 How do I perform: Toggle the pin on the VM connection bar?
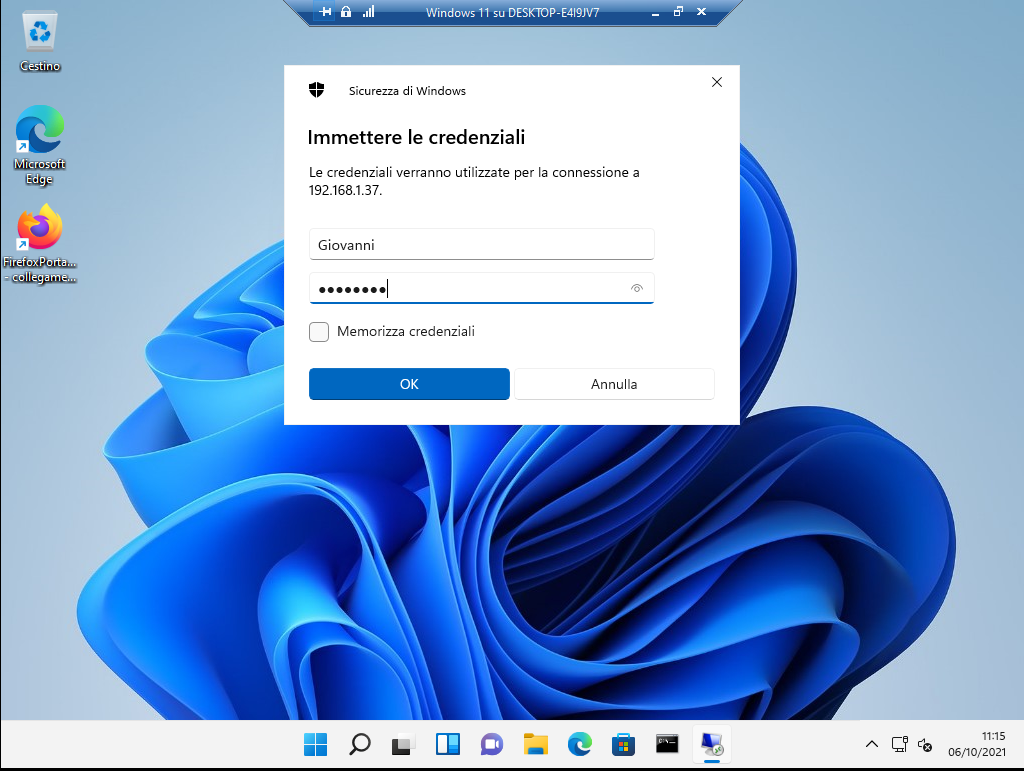pos(324,12)
